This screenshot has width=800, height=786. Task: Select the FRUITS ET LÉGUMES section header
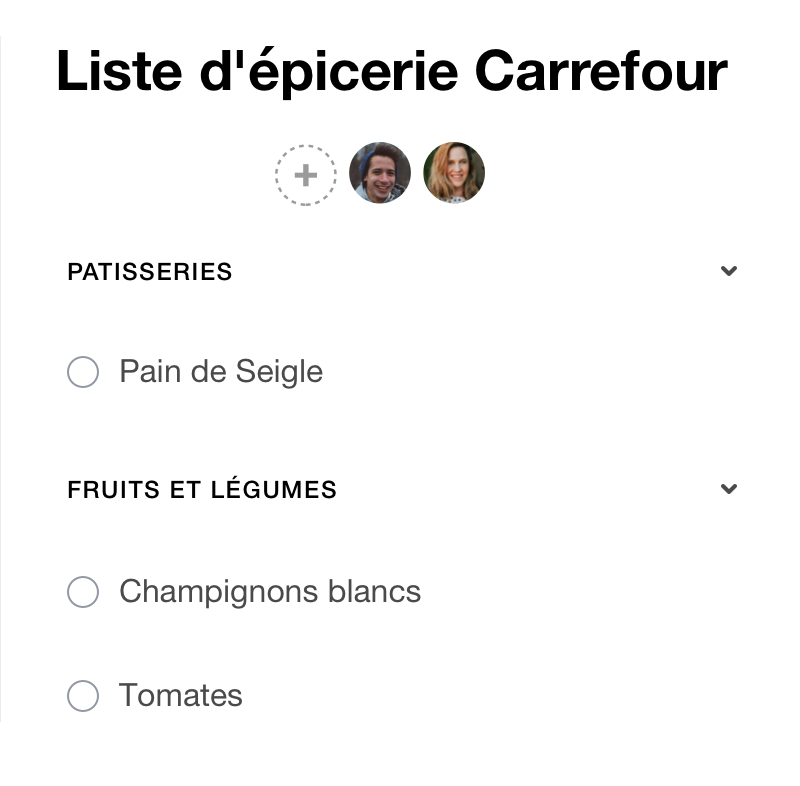click(x=202, y=489)
